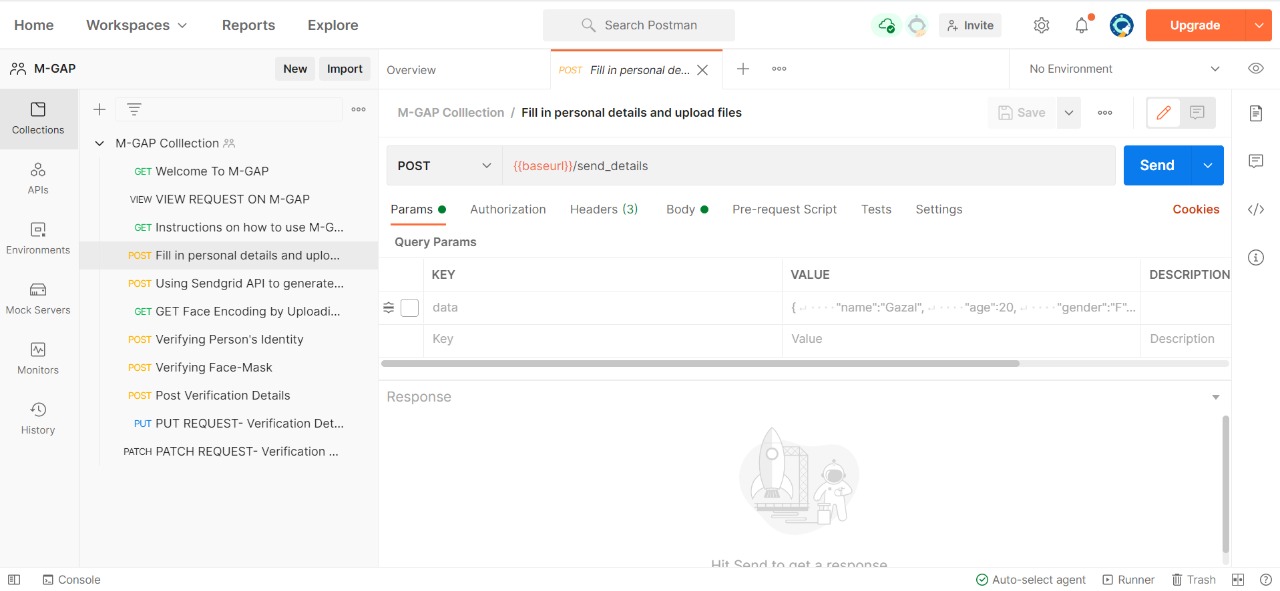This screenshot has width=1280, height=591.
Task: Go to Reports in top navigation
Action: [248, 25]
